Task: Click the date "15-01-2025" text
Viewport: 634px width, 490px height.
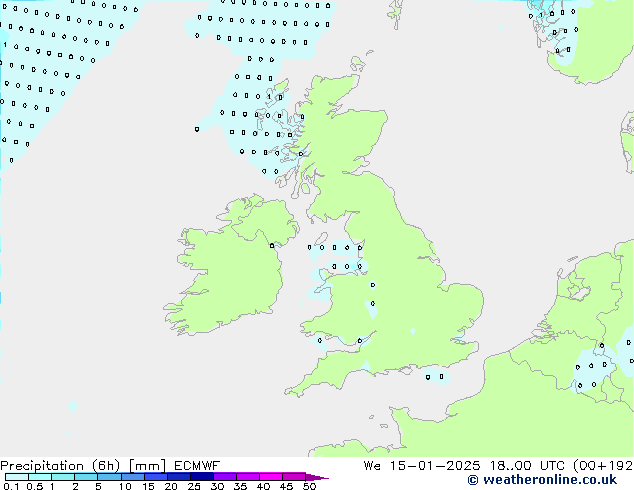Action: pos(435,466)
